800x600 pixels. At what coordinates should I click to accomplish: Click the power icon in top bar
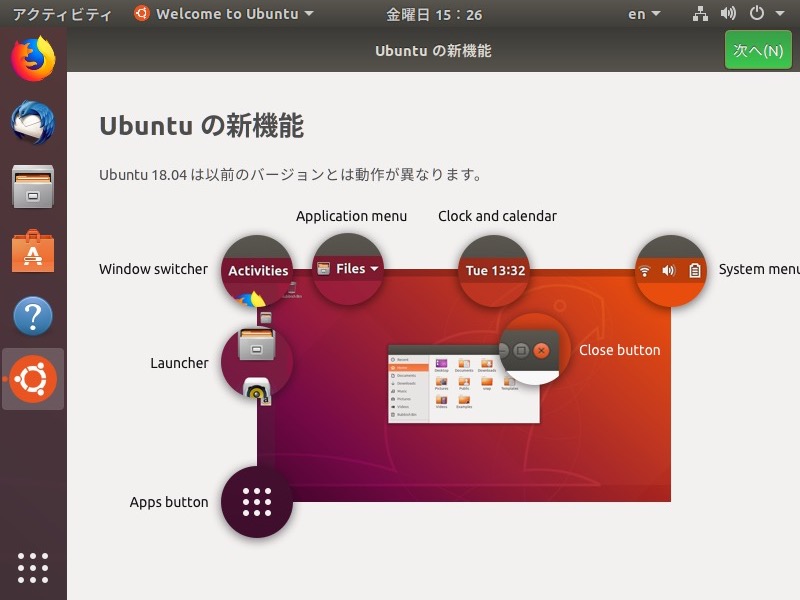pyautogui.click(x=757, y=13)
